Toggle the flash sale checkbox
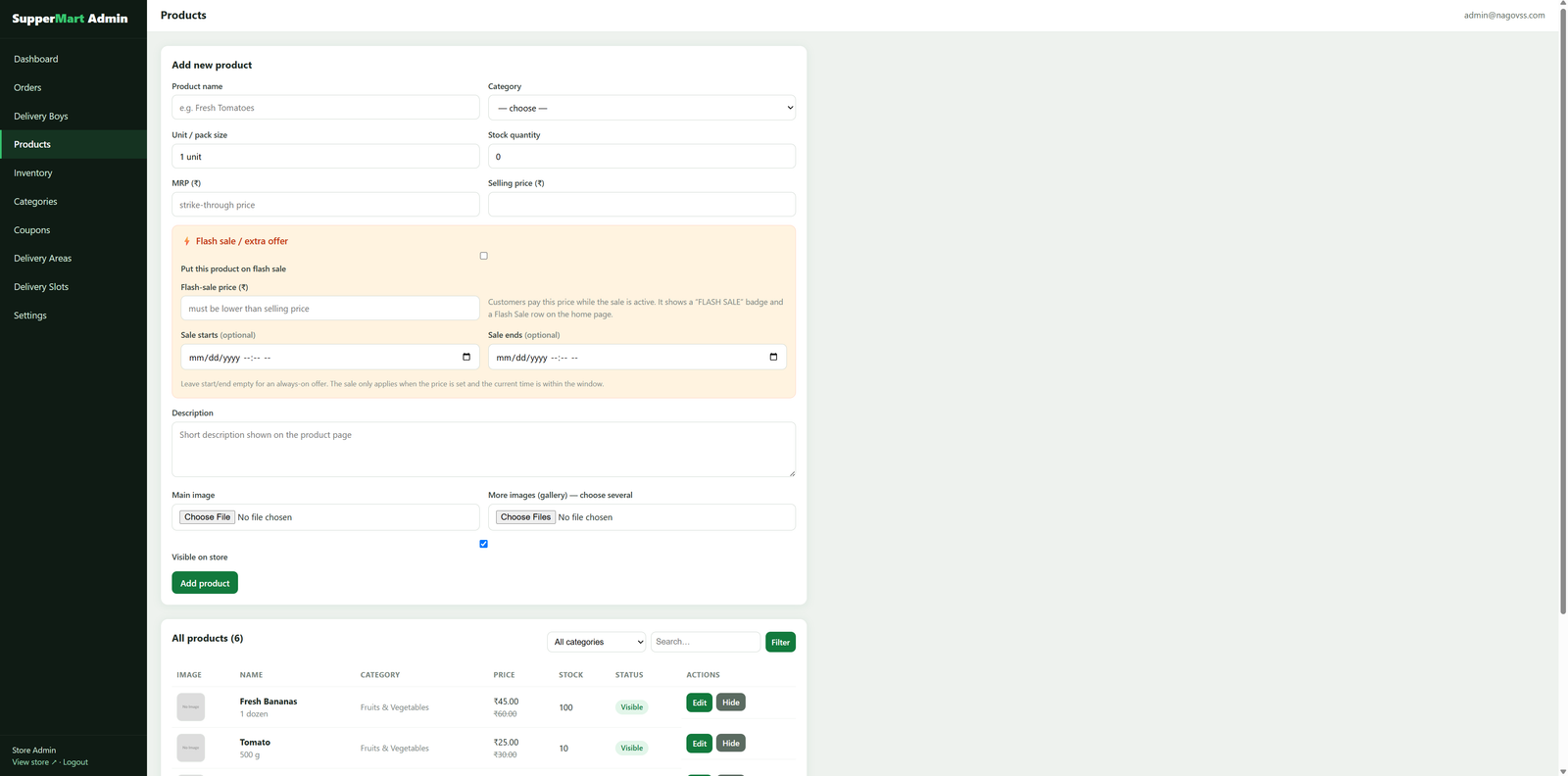The height and width of the screenshot is (776, 1568). click(x=483, y=256)
